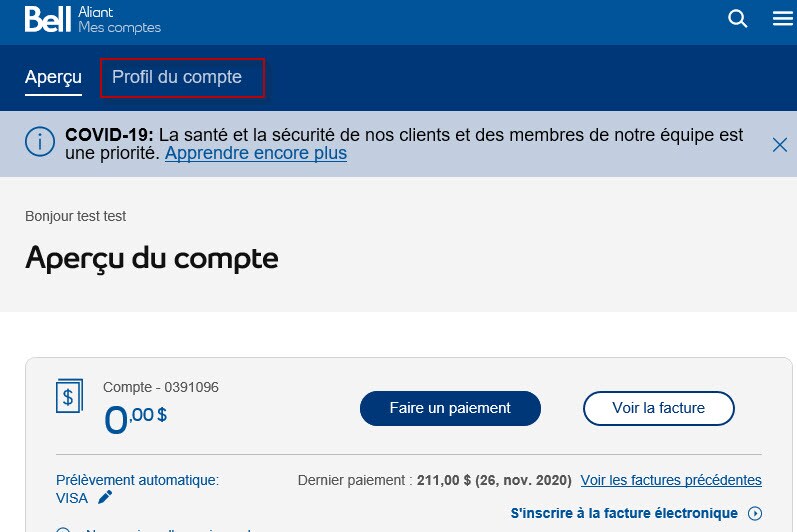Click the pencil icon next to VISA
The height and width of the screenshot is (532, 797).
[105, 497]
